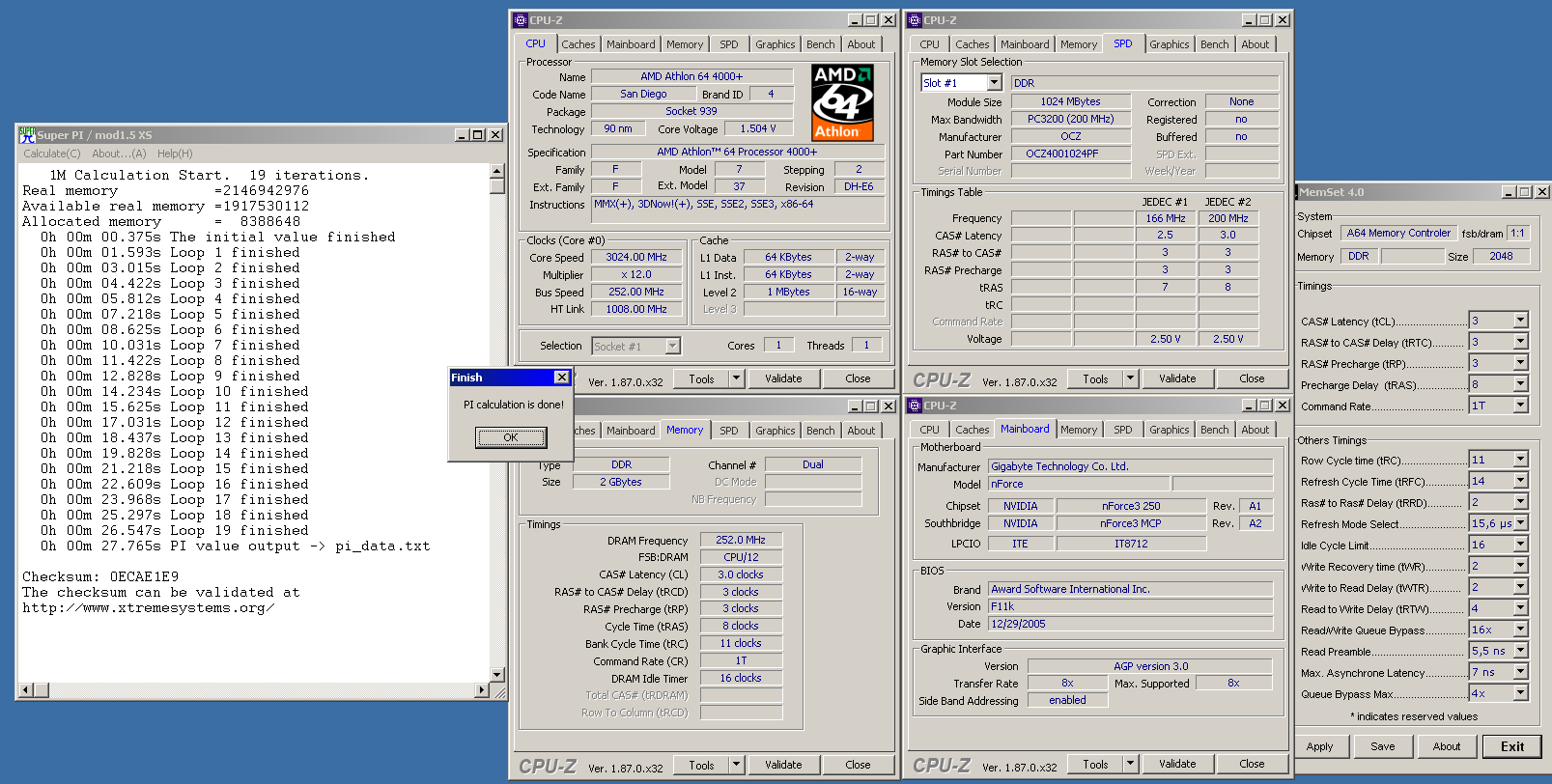
Task: Click Exit in the MemSet window
Action: point(1512,746)
